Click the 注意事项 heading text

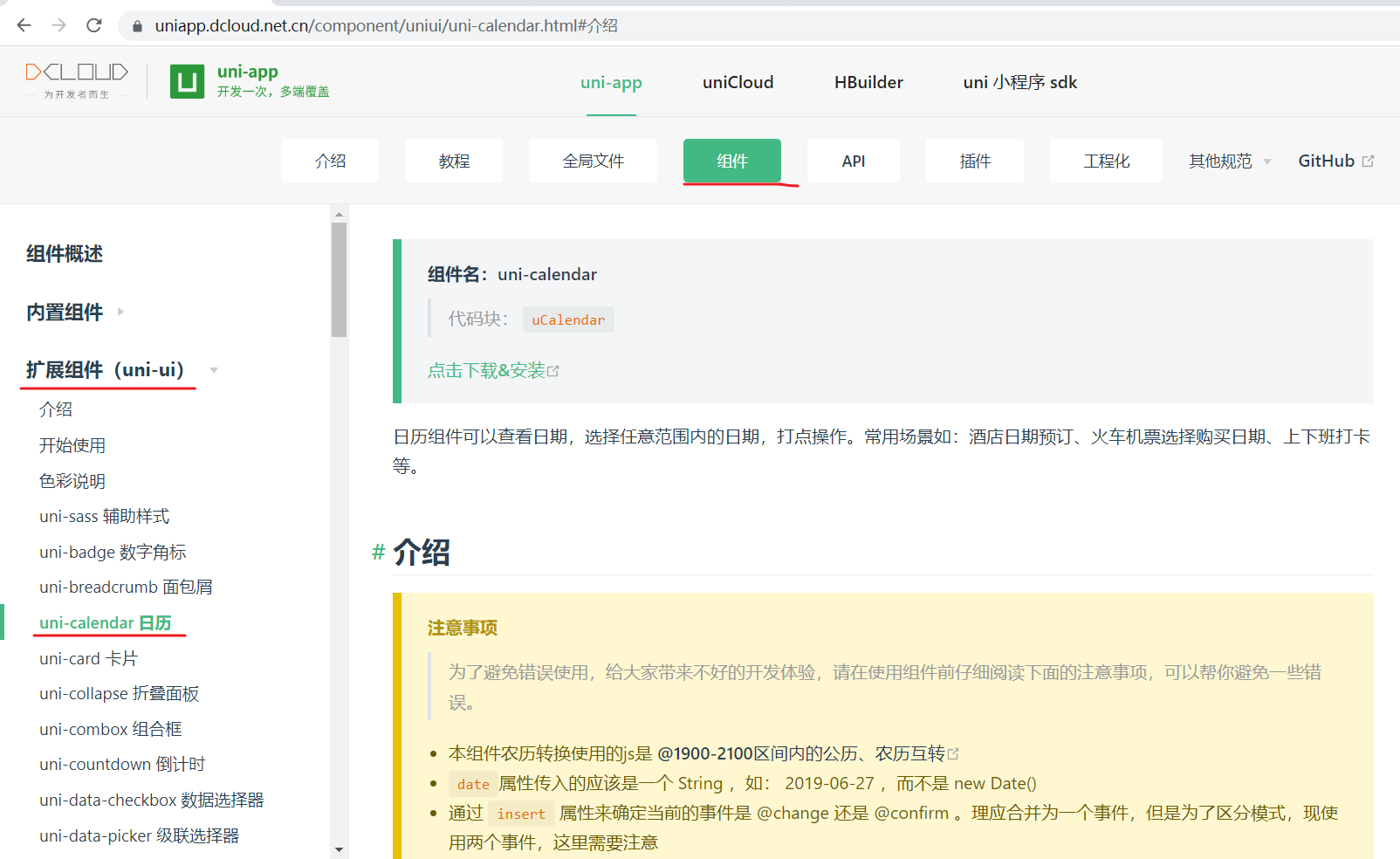(463, 628)
